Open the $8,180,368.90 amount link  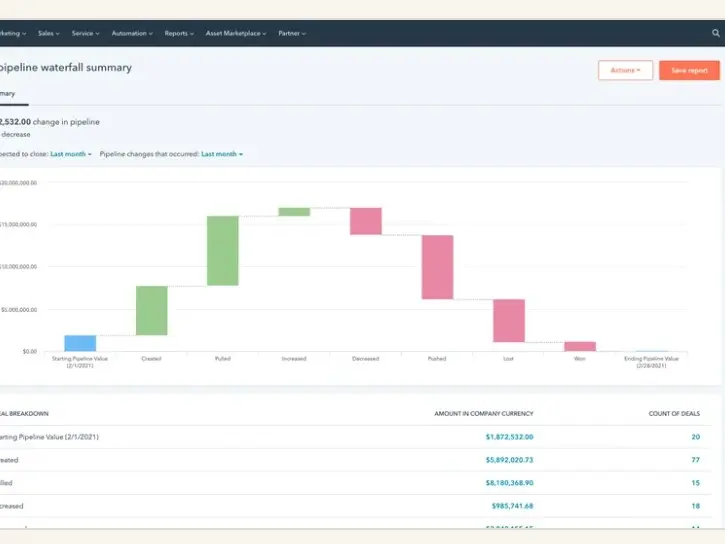tap(509, 483)
